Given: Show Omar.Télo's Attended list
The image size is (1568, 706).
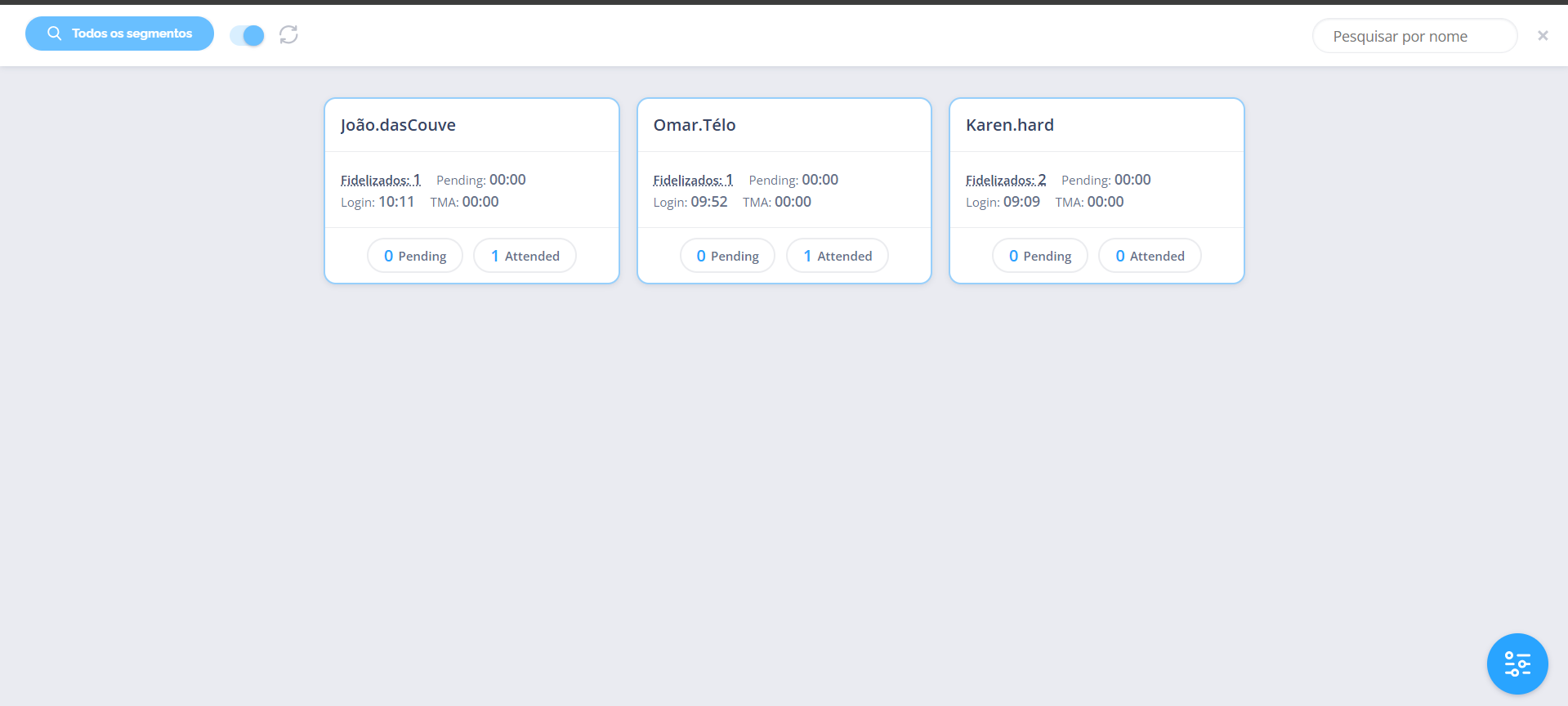Looking at the screenshot, I should 838,256.
